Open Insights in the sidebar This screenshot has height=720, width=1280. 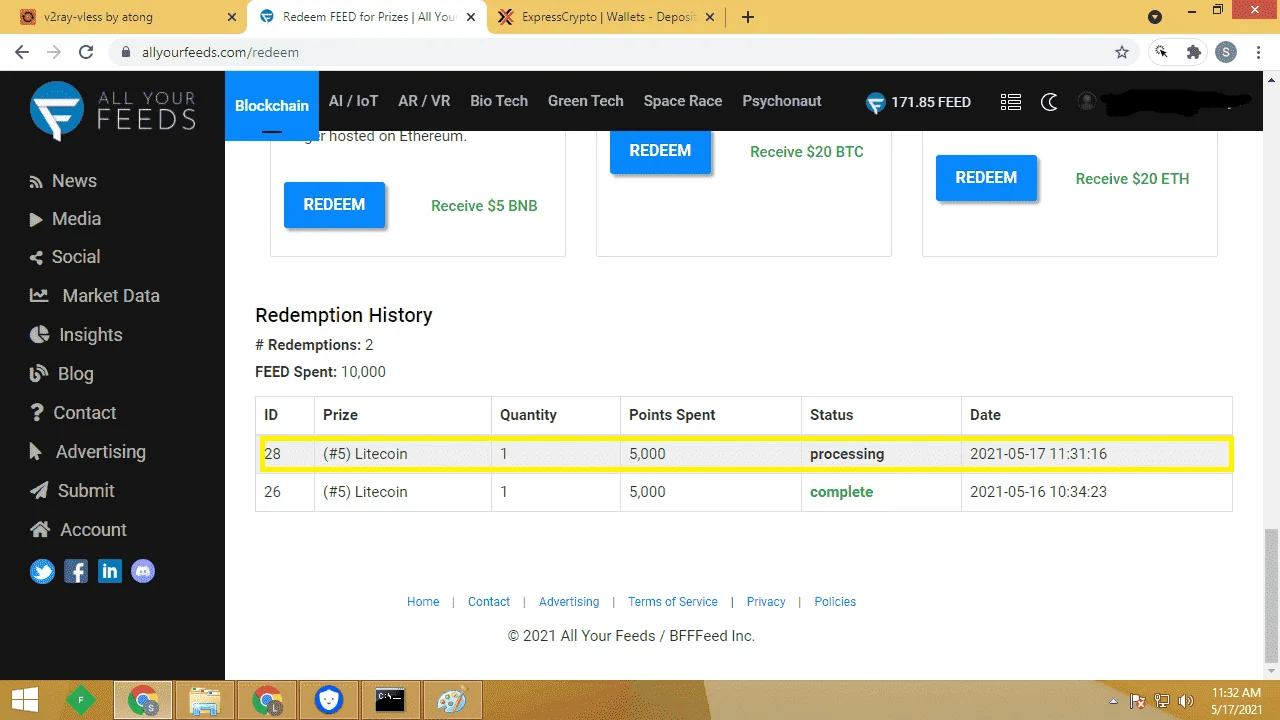click(x=76, y=335)
